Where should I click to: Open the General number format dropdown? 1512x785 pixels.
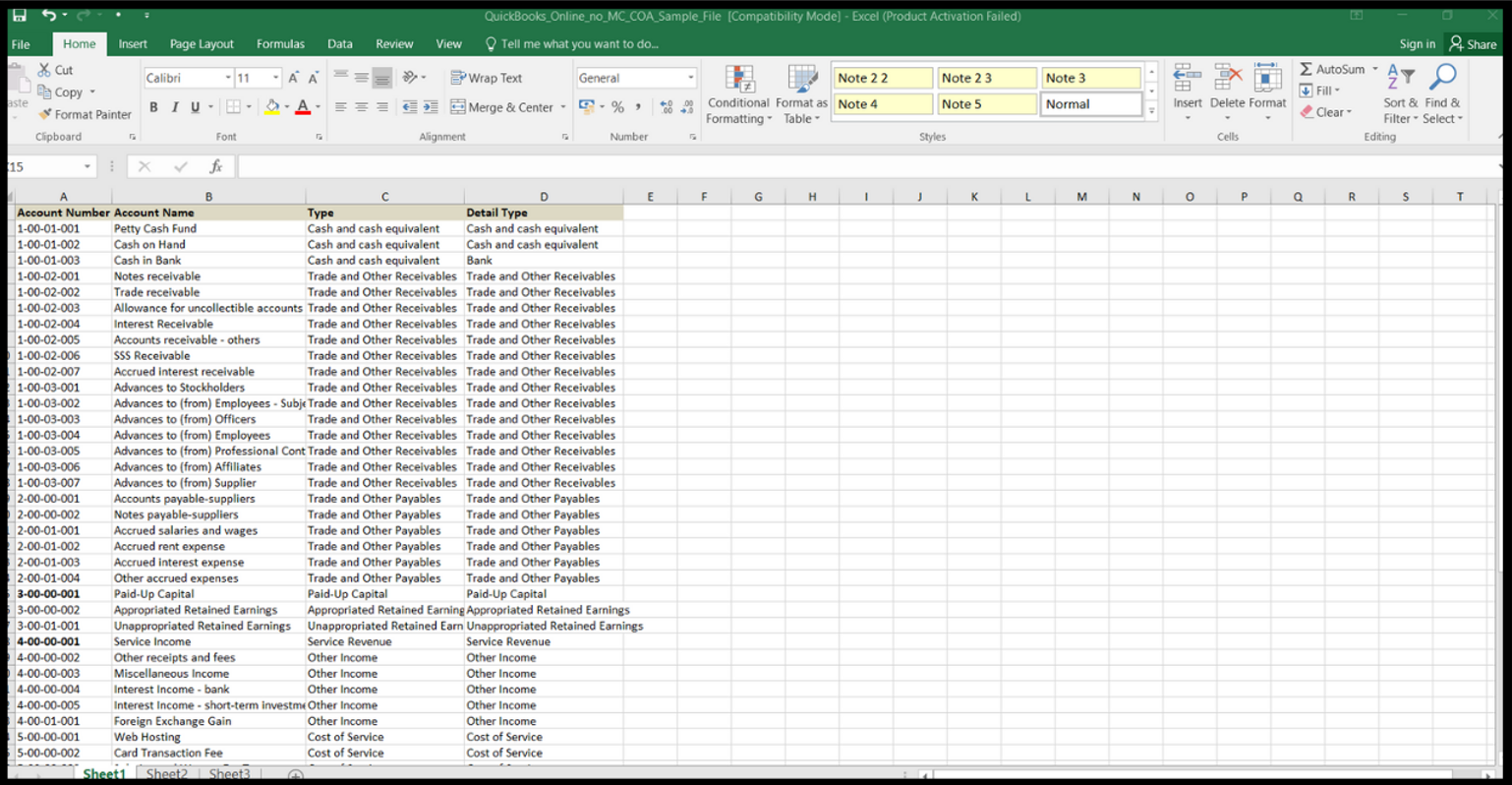click(690, 78)
